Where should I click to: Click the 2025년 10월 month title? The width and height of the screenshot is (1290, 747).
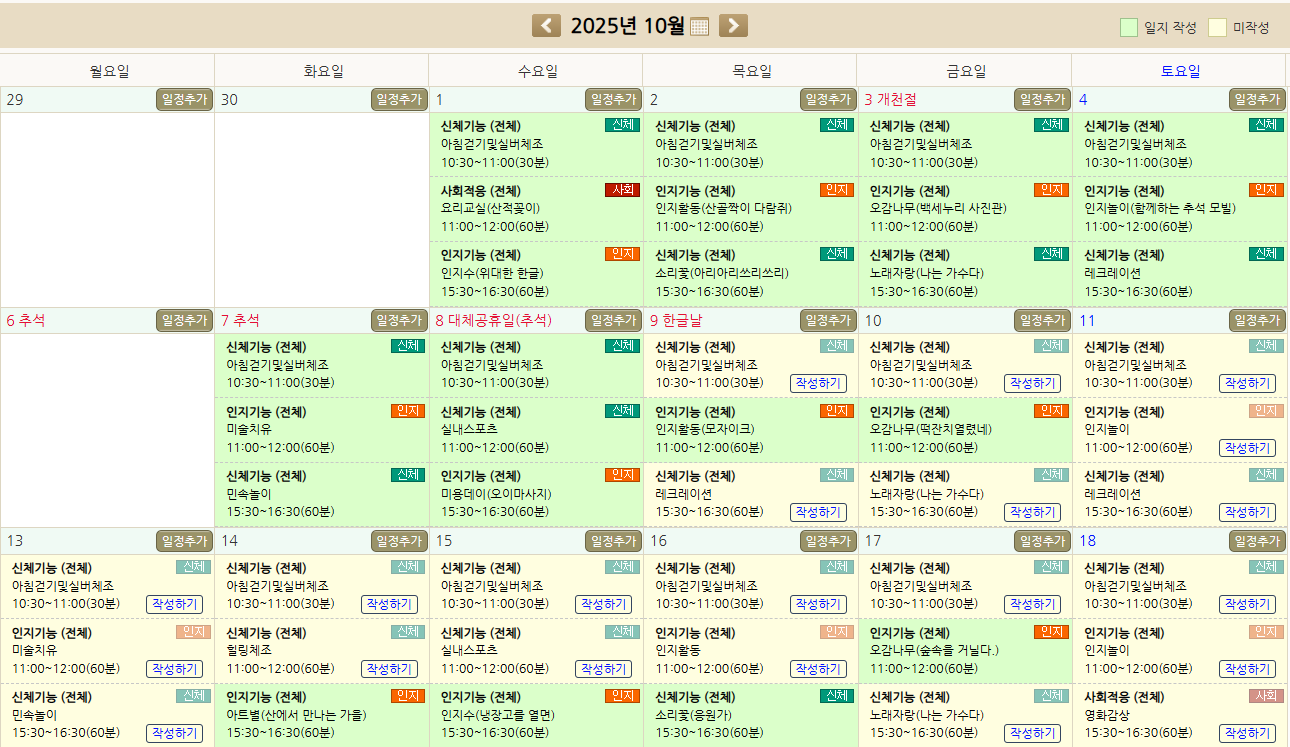627,27
